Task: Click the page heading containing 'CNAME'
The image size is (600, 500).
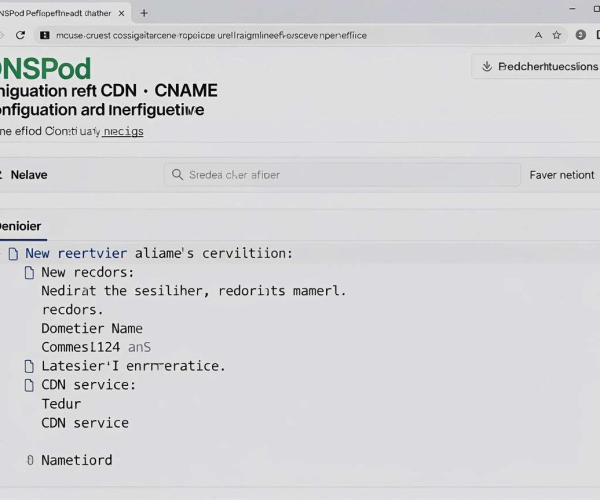Action: (109, 100)
